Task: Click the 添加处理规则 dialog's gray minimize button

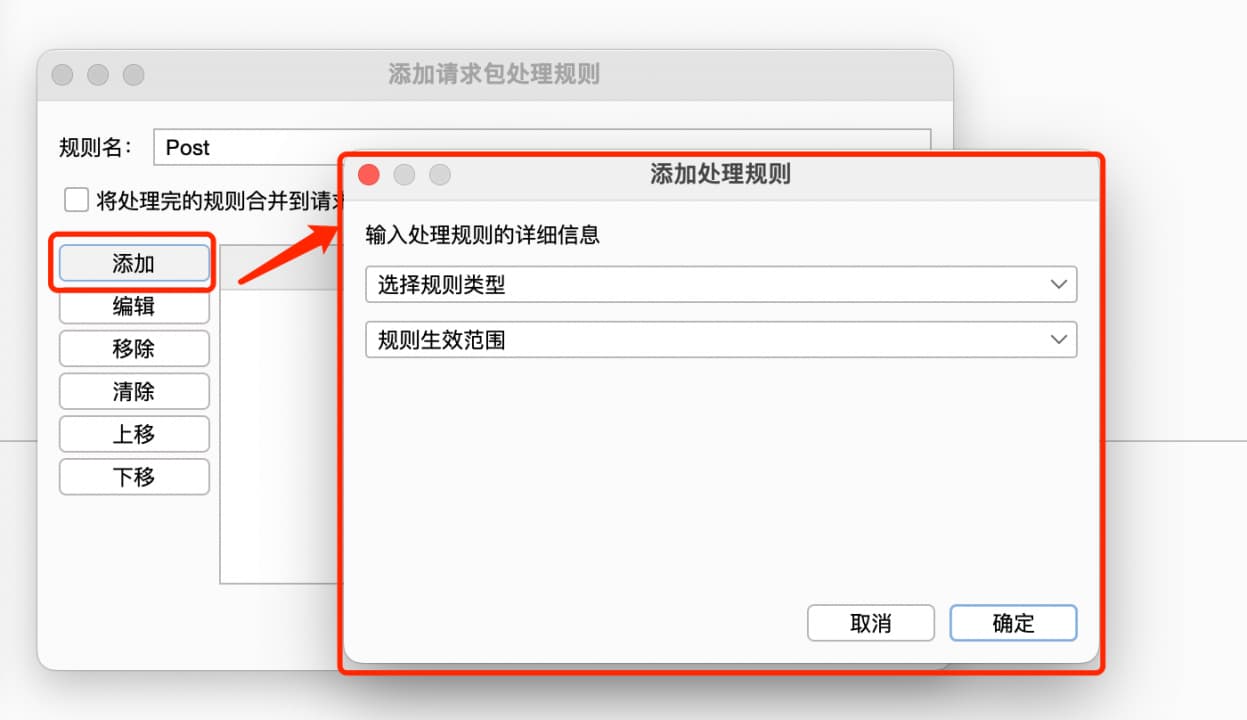Action: [404, 175]
